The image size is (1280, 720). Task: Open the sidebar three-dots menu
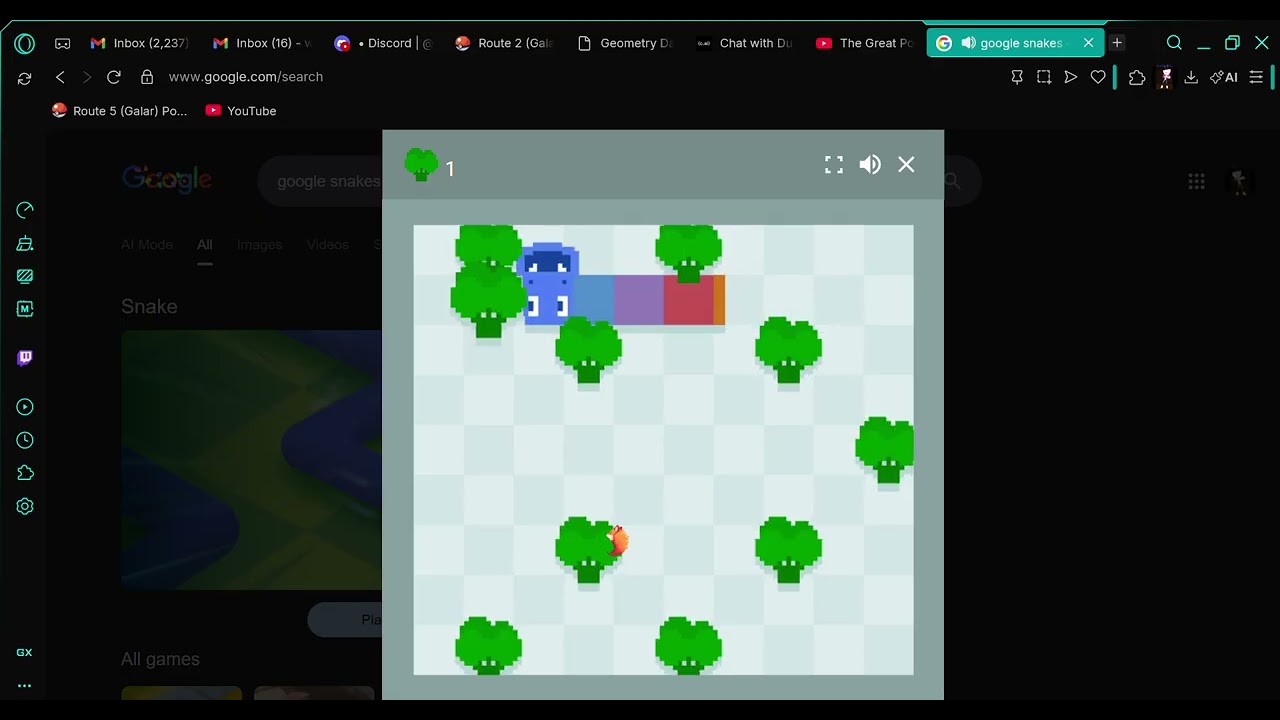coord(24,686)
